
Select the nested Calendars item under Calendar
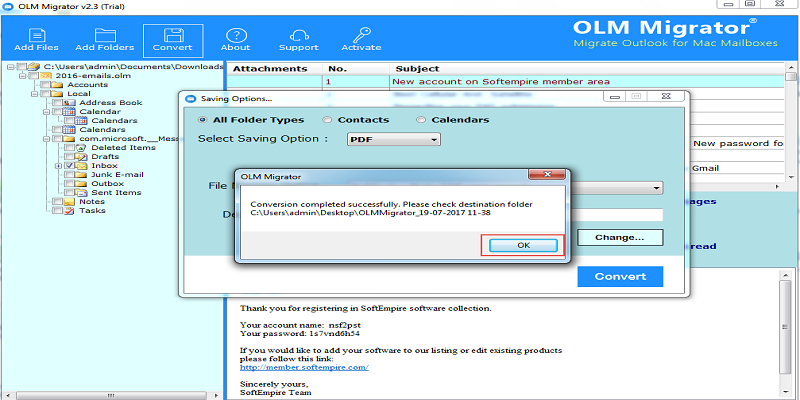114,121
